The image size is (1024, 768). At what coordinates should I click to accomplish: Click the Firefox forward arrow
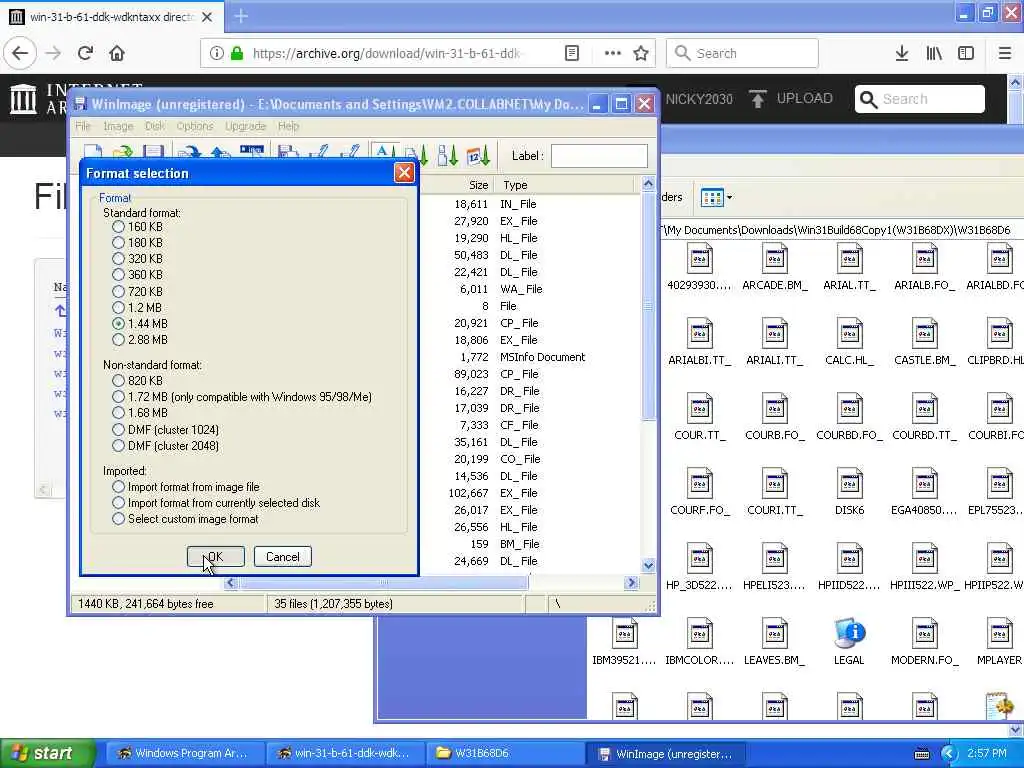[x=54, y=53]
